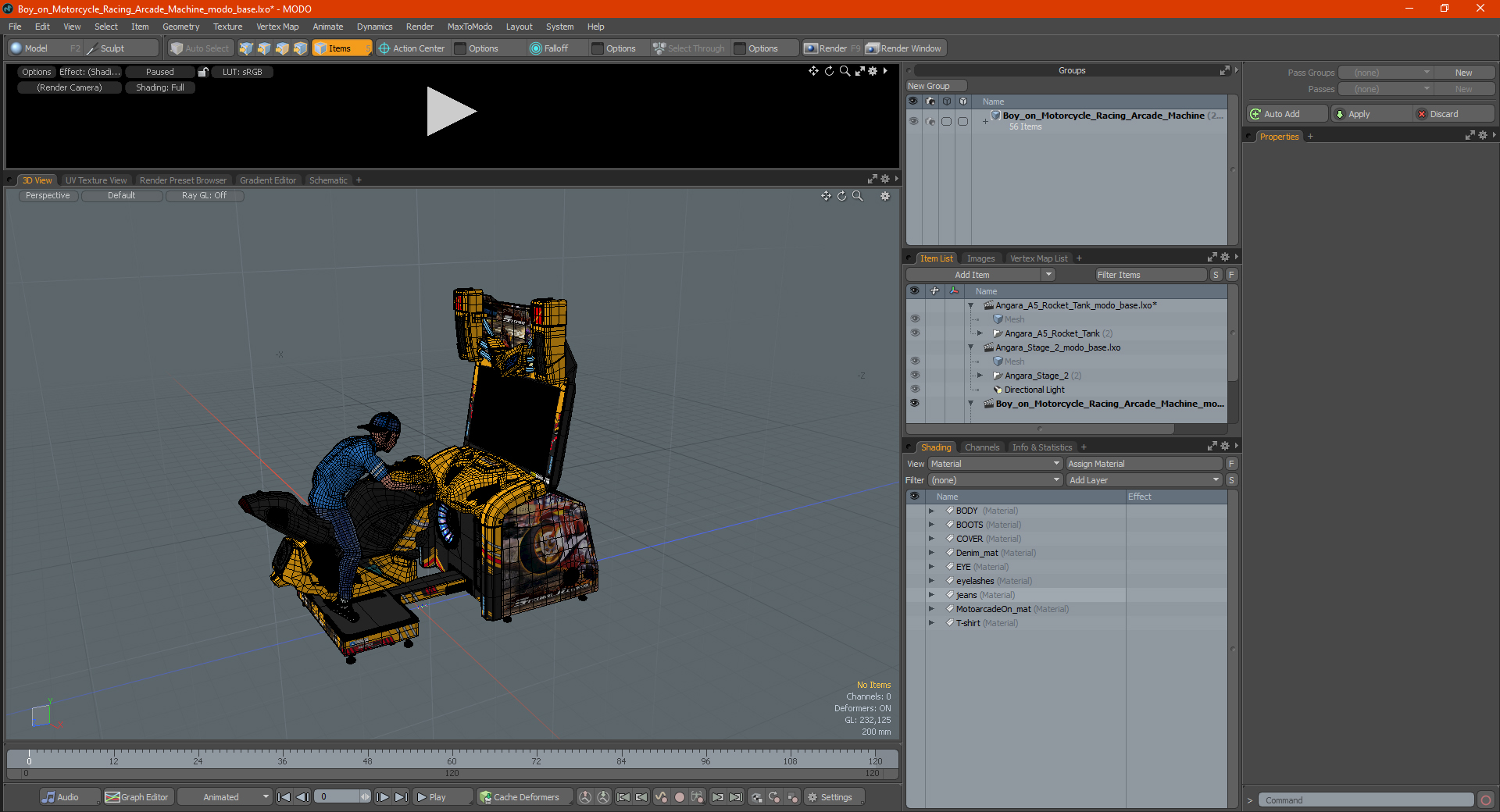Toggle visibility of Directional Light
The image size is (1500, 812).
pos(914,390)
